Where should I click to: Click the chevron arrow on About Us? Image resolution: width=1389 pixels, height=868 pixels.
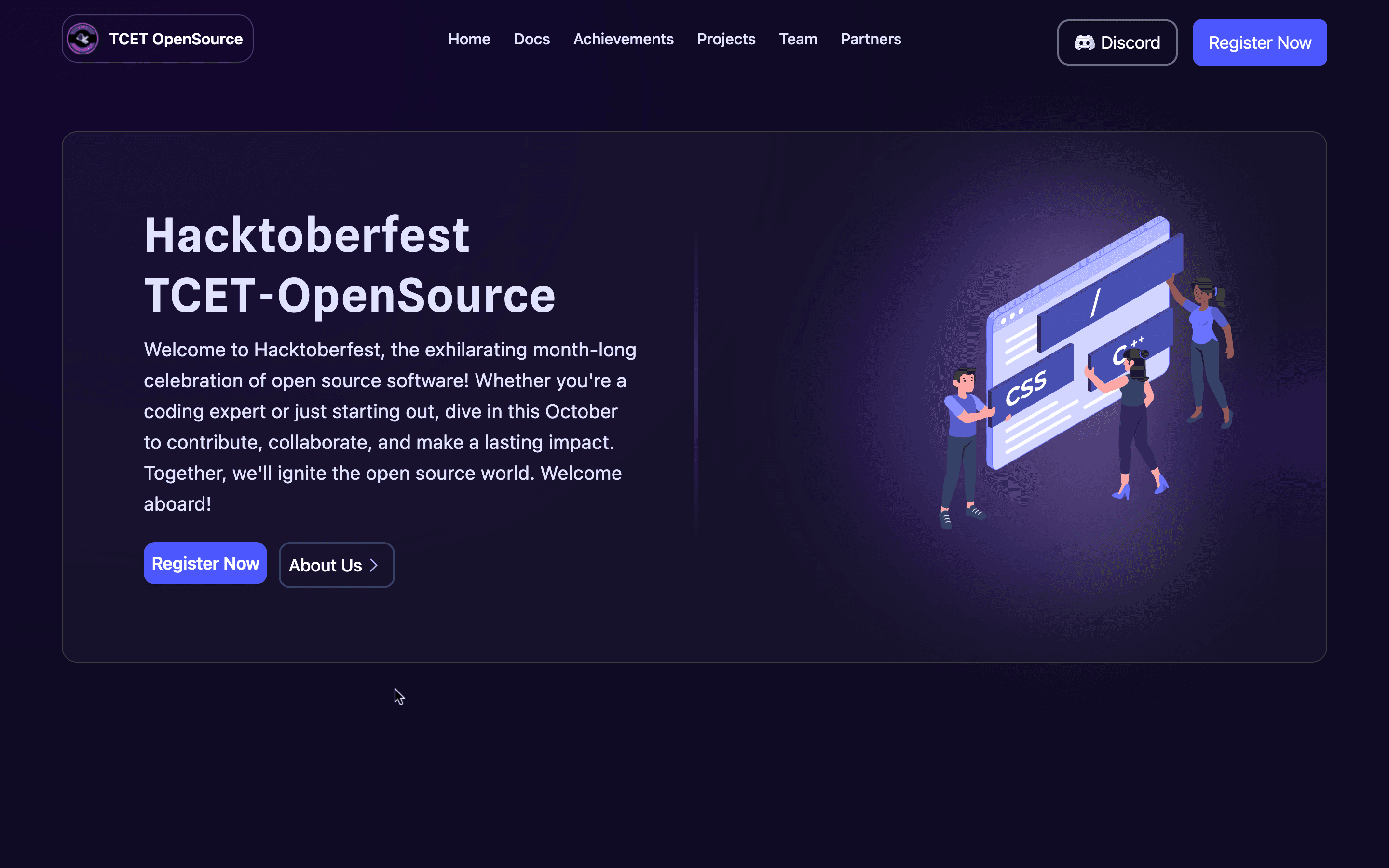pos(374,565)
